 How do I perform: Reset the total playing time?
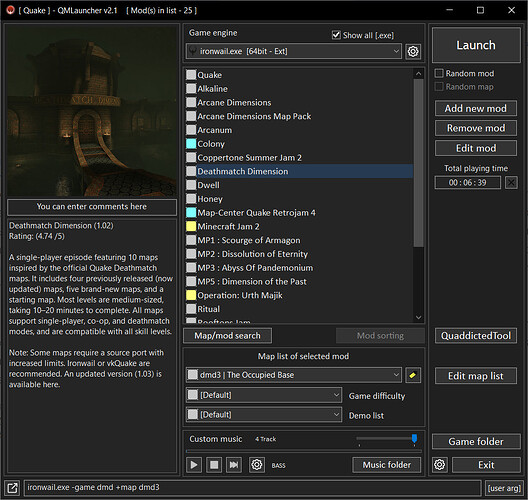(511, 183)
